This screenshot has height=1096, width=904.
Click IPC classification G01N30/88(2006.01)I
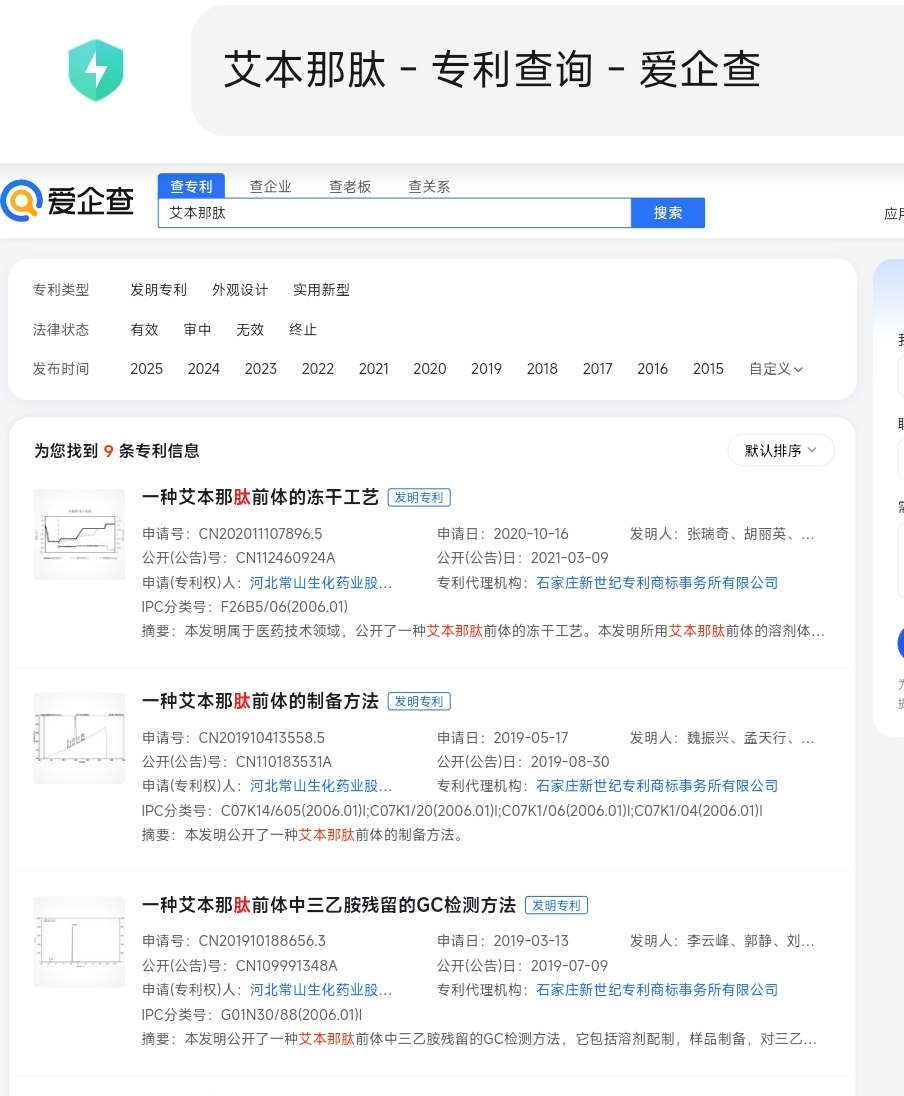point(291,1014)
